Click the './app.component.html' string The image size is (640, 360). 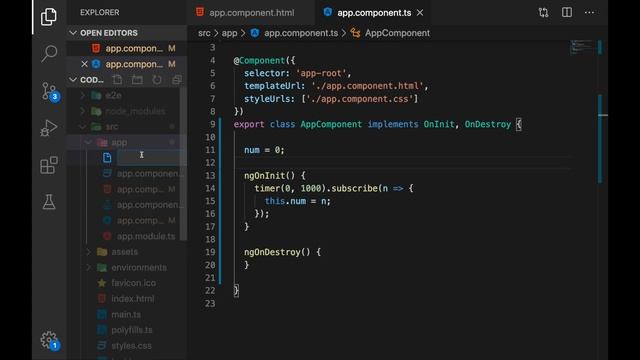(367, 86)
